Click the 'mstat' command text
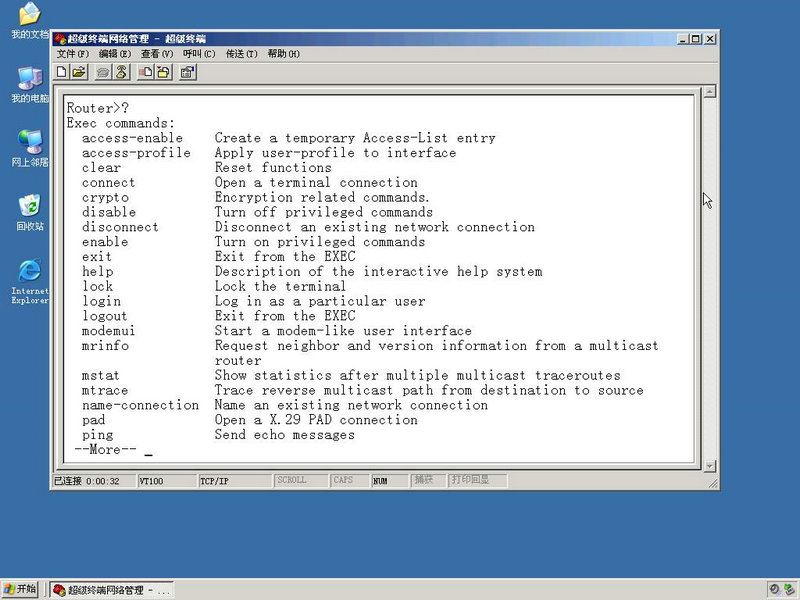 pyautogui.click(x=101, y=376)
